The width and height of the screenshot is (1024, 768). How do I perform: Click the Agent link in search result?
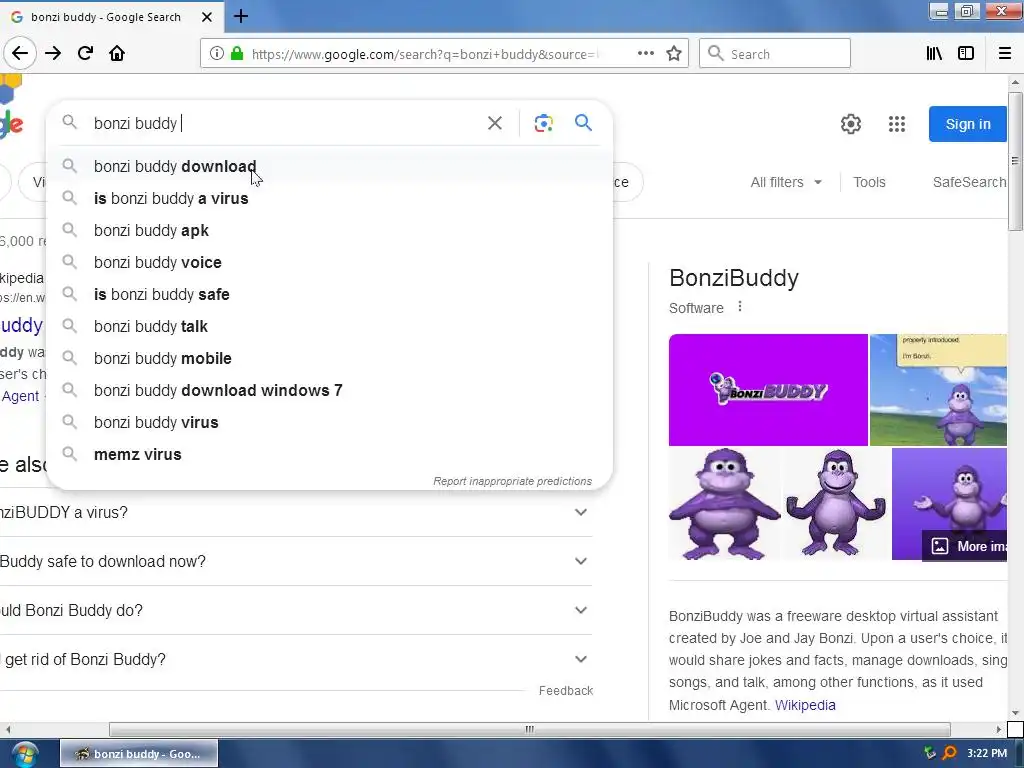pyautogui.click(x=20, y=396)
